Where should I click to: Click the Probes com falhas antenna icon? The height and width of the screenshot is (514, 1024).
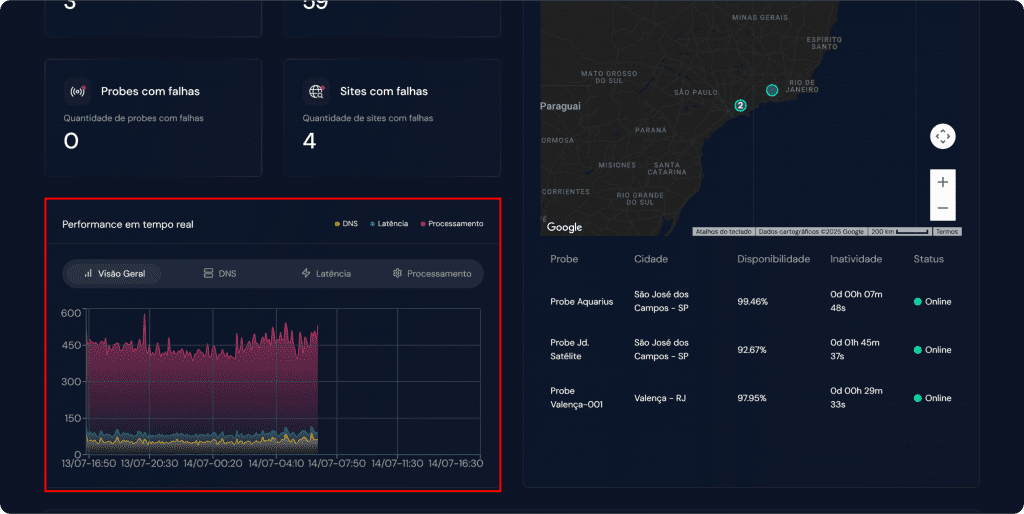[x=78, y=91]
